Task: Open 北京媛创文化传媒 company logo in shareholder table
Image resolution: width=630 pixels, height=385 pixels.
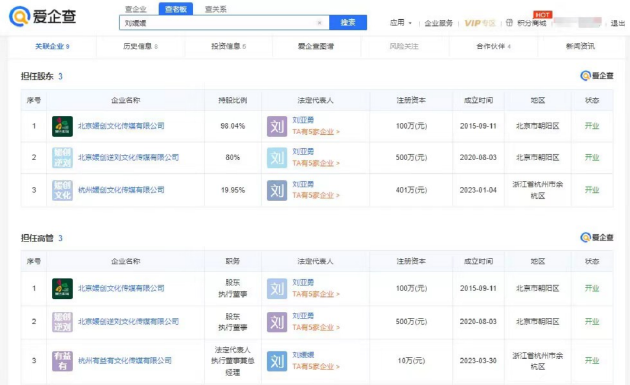Action: 62,126
